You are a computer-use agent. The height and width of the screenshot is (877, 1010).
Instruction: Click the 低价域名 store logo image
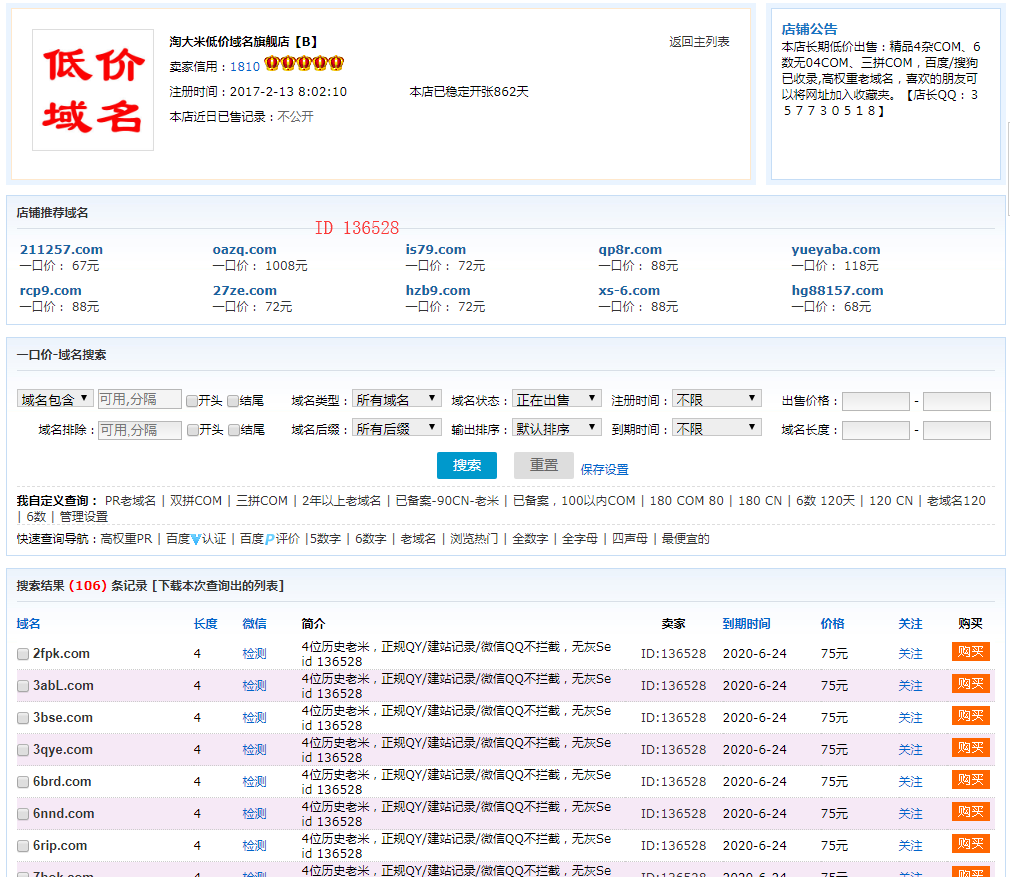(x=93, y=90)
